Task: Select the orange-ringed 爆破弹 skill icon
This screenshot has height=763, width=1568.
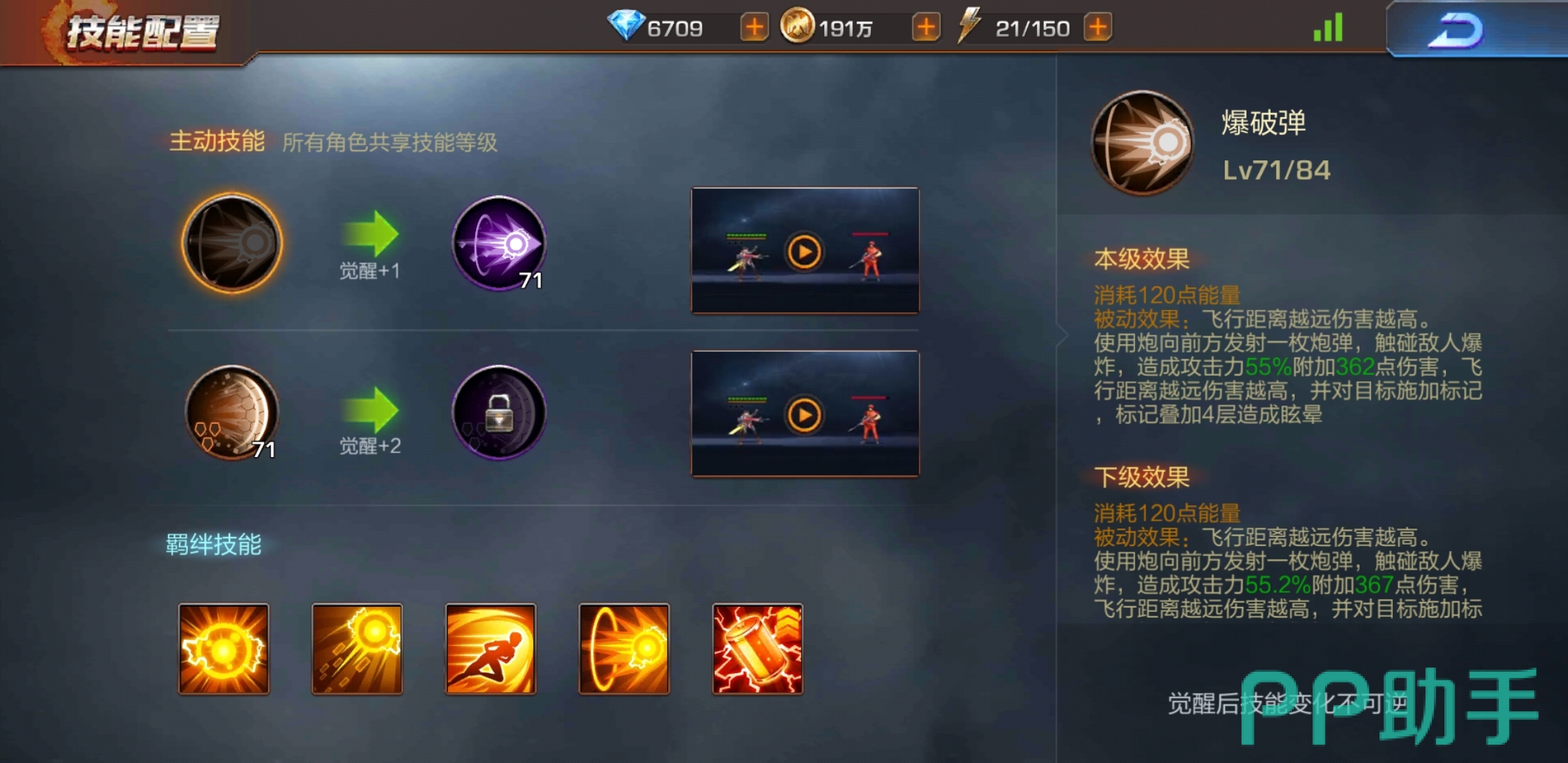Action: pos(232,242)
